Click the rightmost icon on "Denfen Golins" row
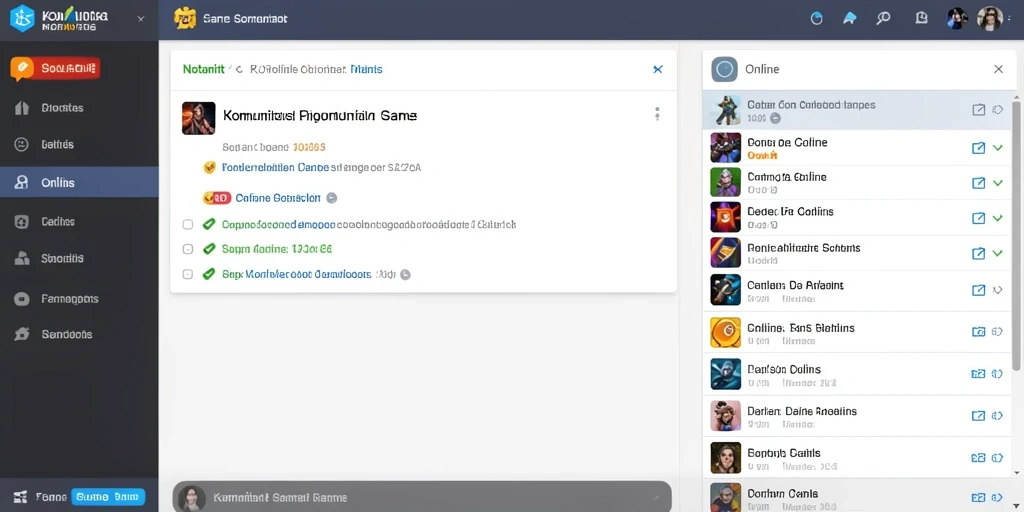 [997, 374]
